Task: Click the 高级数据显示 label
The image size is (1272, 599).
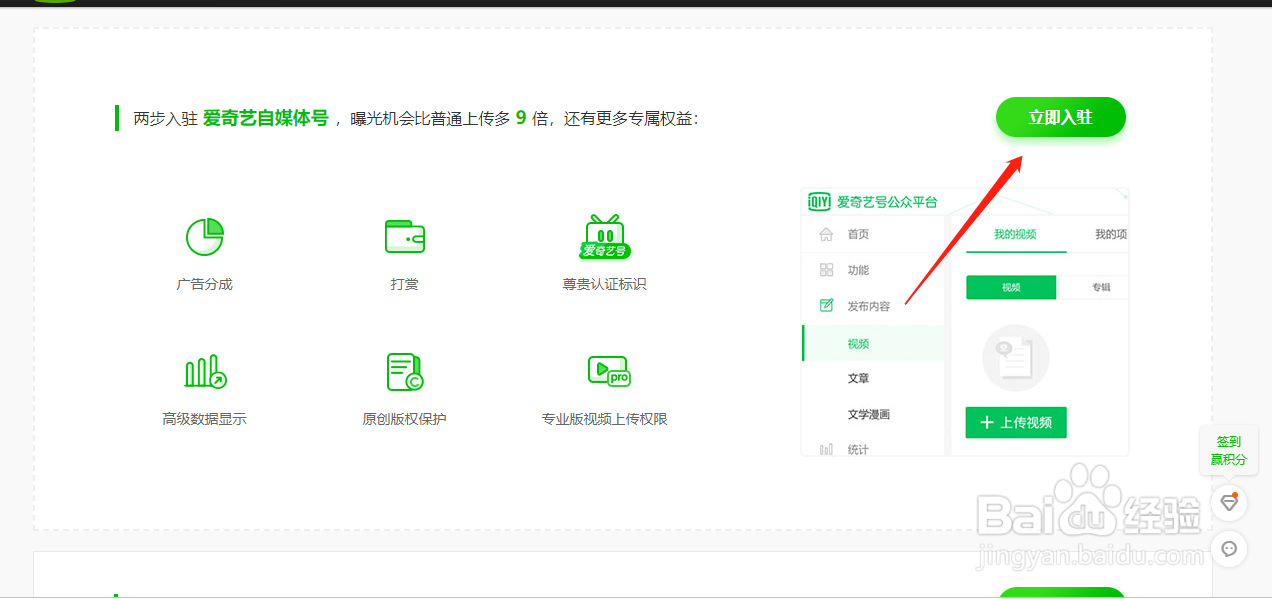Action: [x=204, y=419]
